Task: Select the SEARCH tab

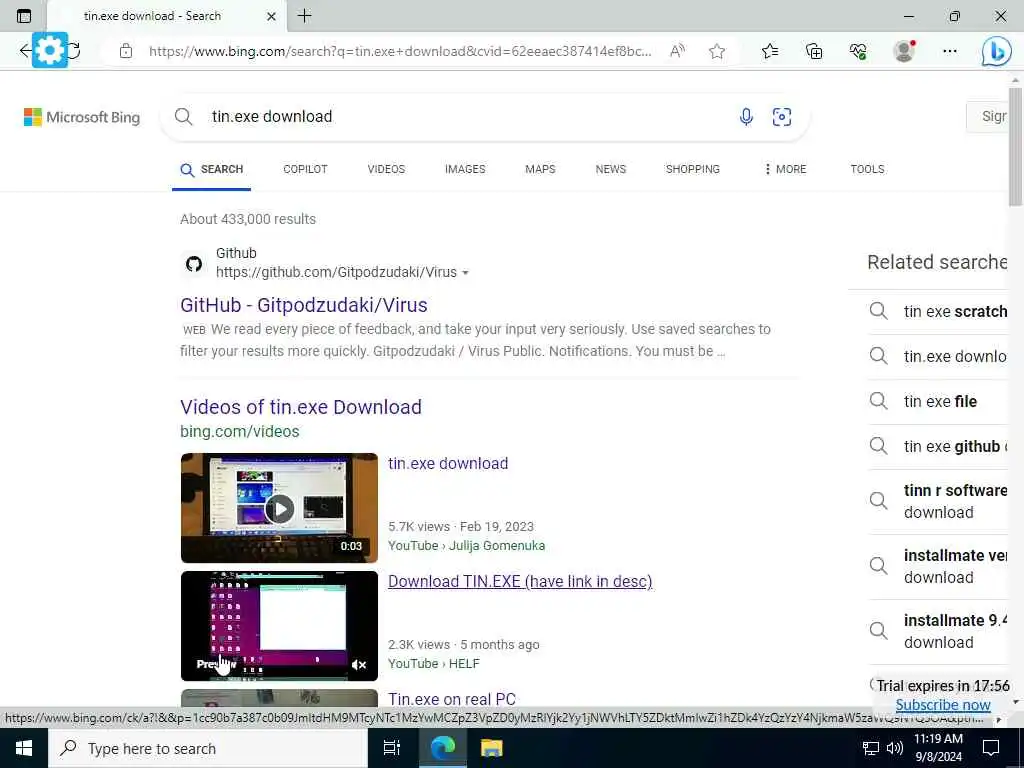Action: click(x=212, y=169)
